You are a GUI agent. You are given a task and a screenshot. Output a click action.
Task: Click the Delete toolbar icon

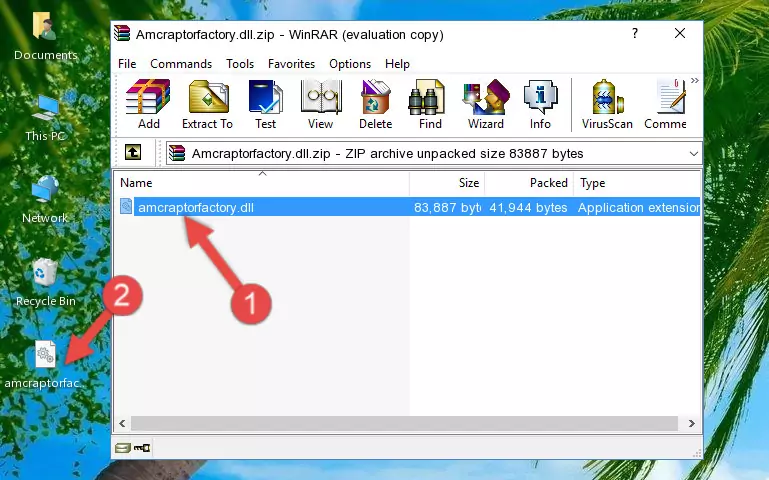[x=375, y=104]
